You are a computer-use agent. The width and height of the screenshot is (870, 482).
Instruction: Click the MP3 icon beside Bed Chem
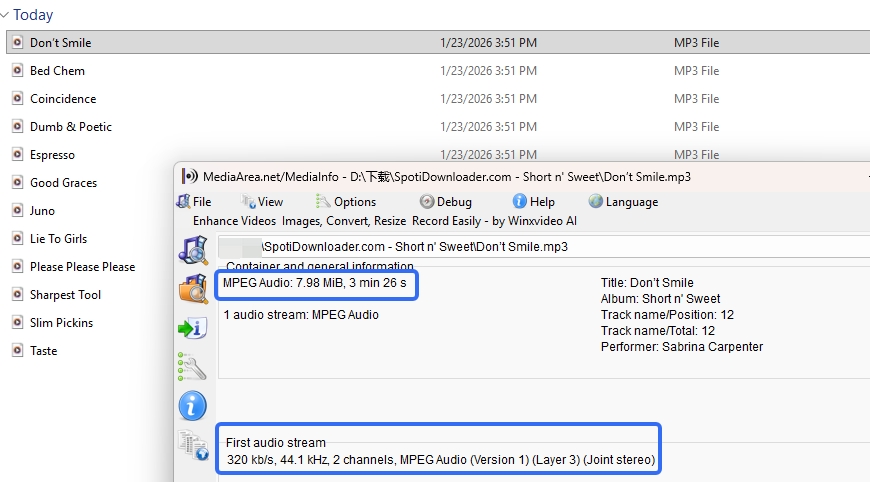[18, 70]
